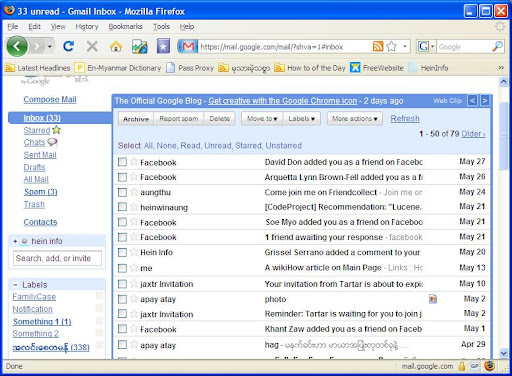The image size is (512, 376).
Task: Open the History menu
Action: (x=87, y=27)
